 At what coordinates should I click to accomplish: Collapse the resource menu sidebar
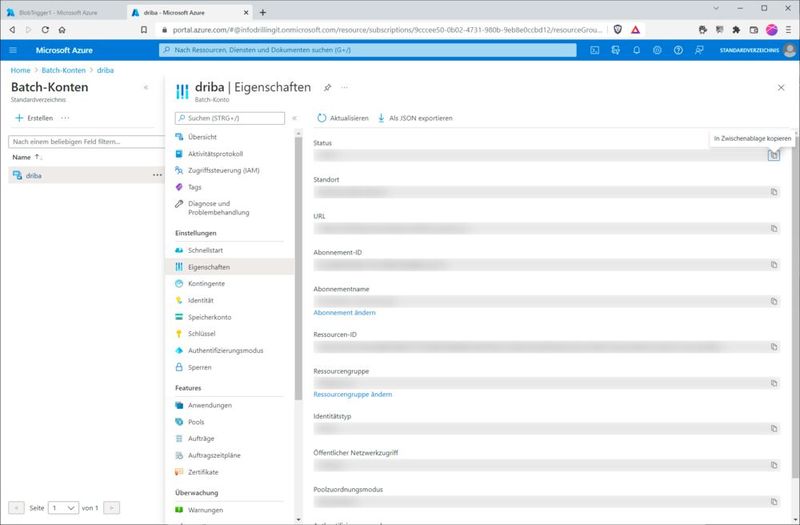[x=294, y=118]
